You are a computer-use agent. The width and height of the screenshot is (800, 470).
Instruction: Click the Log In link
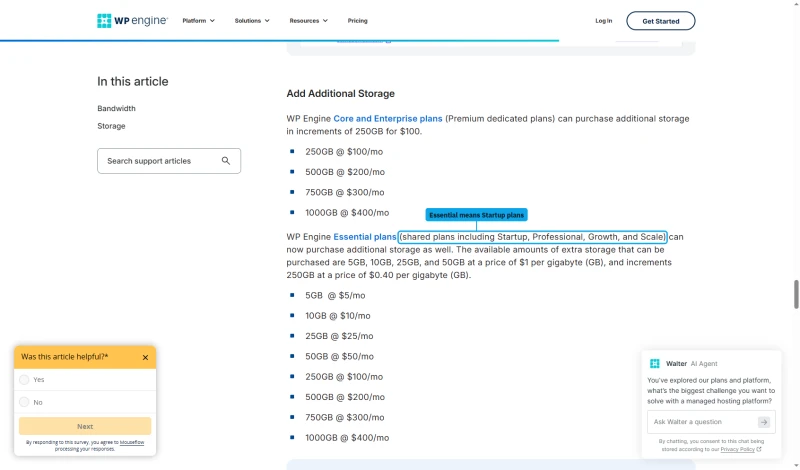[604, 21]
